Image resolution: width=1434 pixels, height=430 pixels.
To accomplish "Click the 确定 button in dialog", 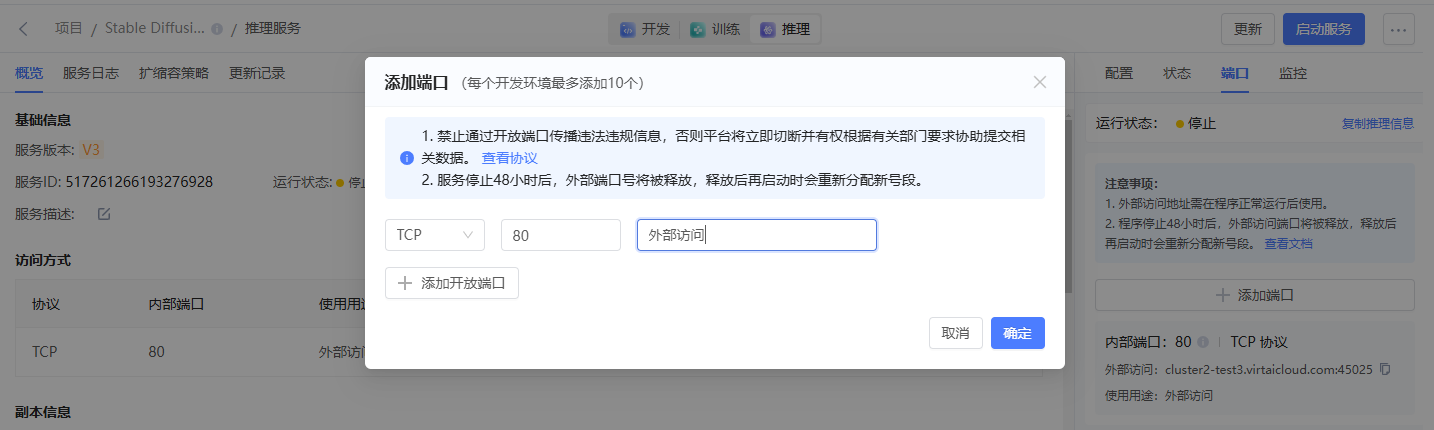I will [1017, 333].
